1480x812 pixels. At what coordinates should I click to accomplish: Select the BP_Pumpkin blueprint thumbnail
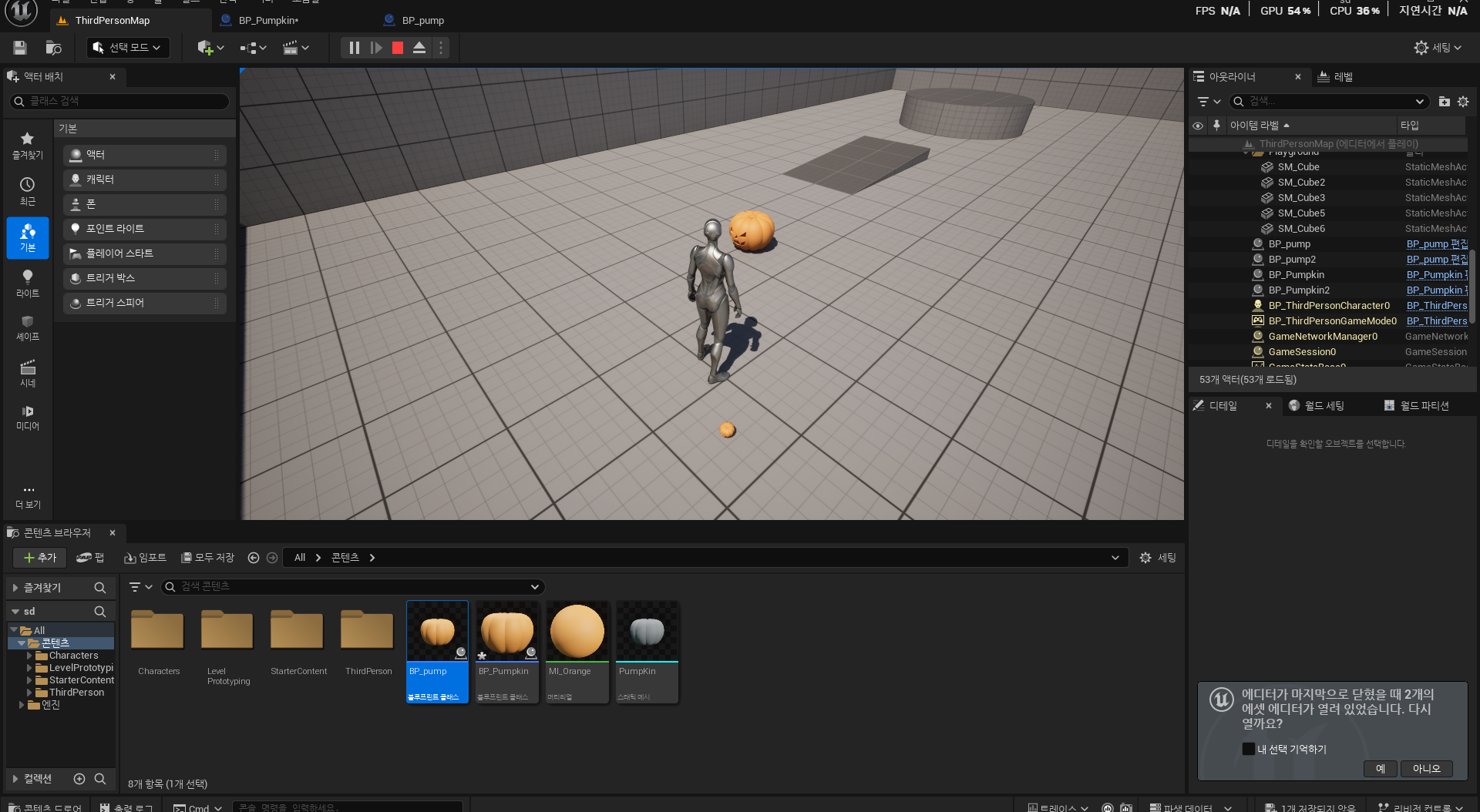(x=506, y=652)
